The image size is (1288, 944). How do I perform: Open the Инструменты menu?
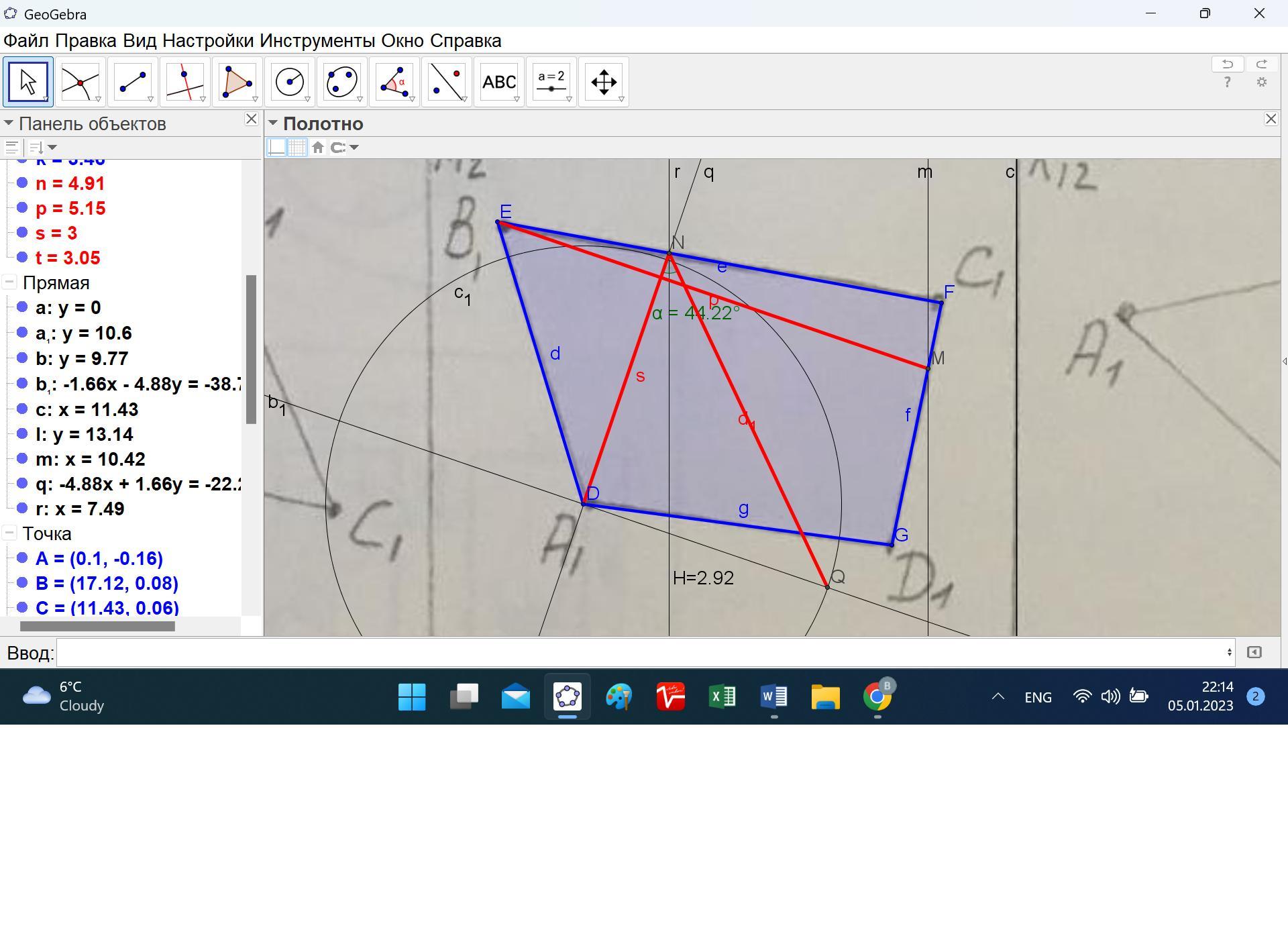(317, 41)
